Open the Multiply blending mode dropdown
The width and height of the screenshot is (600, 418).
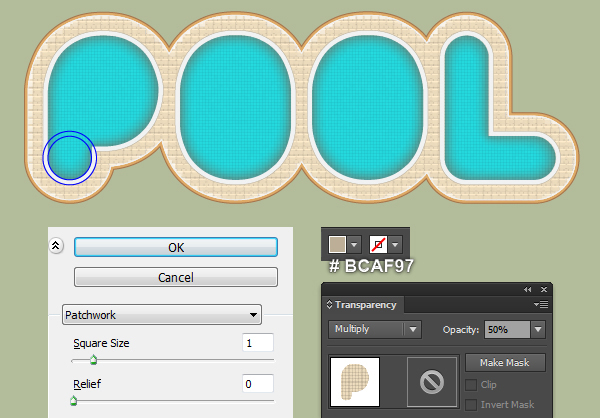click(x=375, y=329)
